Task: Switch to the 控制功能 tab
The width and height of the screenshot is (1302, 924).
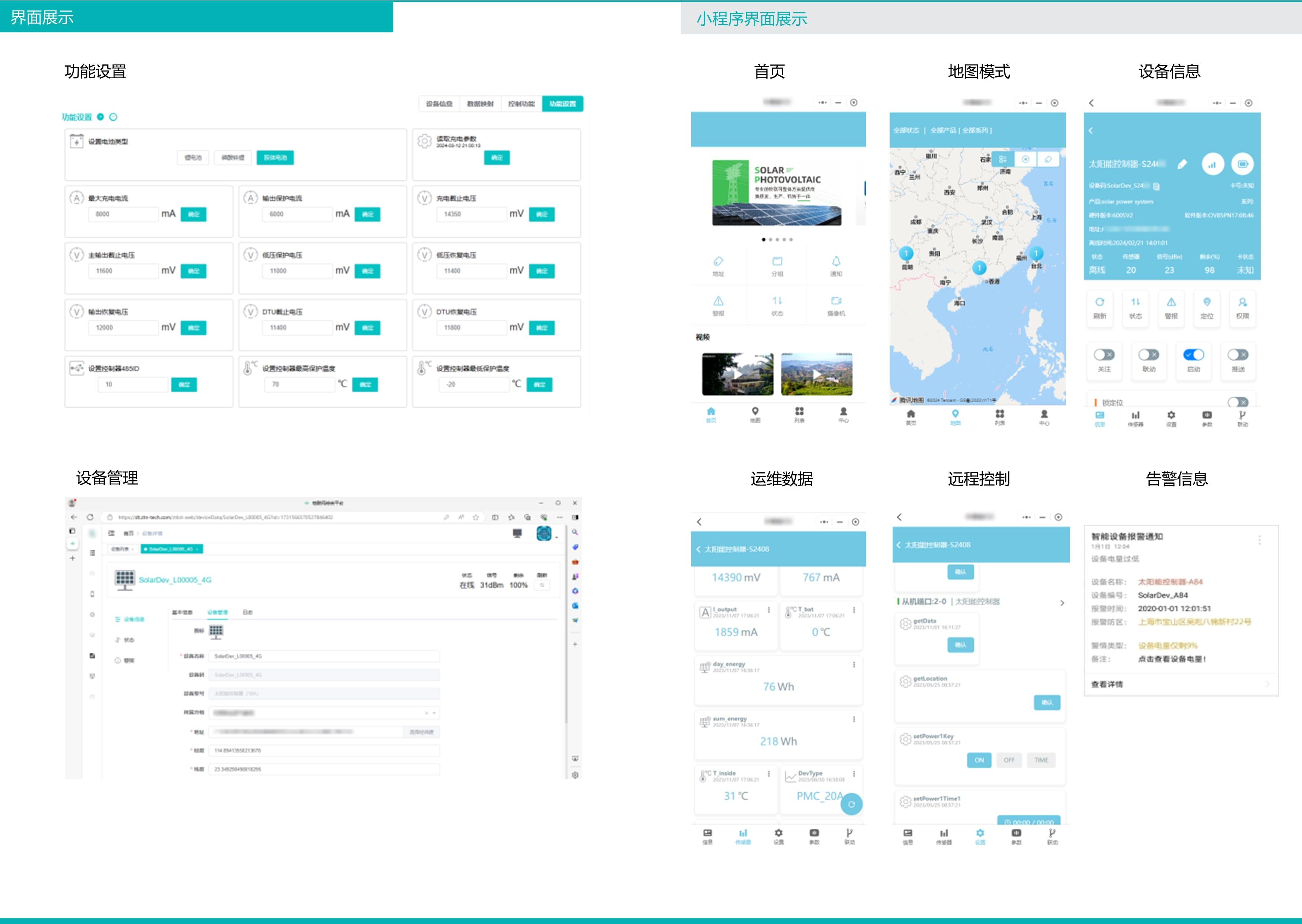Action: click(x=521, y=104)
